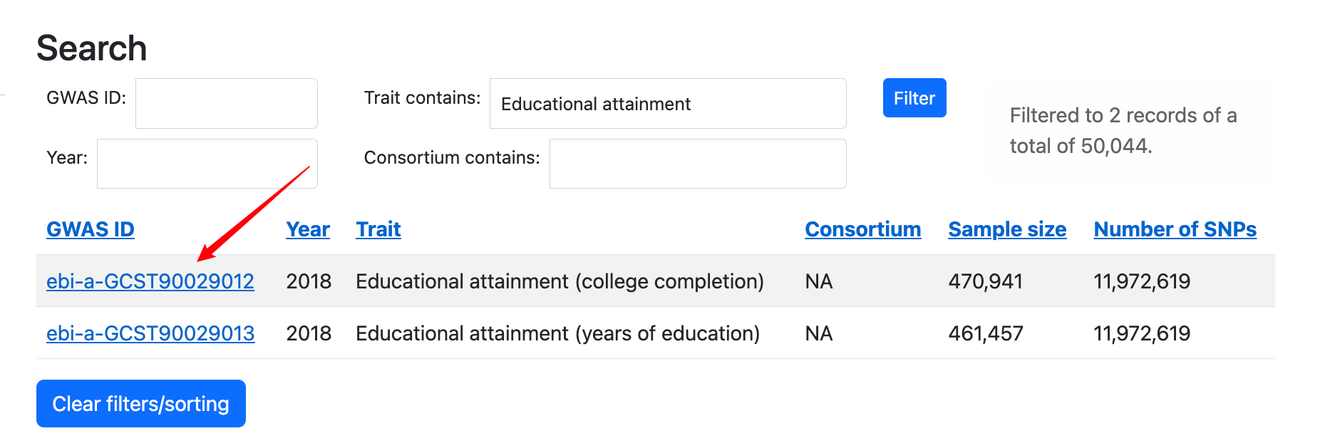The image size is (1340, 440).
Task: Sort by the GWAS ID column header
Action: (x=90, y=230)
